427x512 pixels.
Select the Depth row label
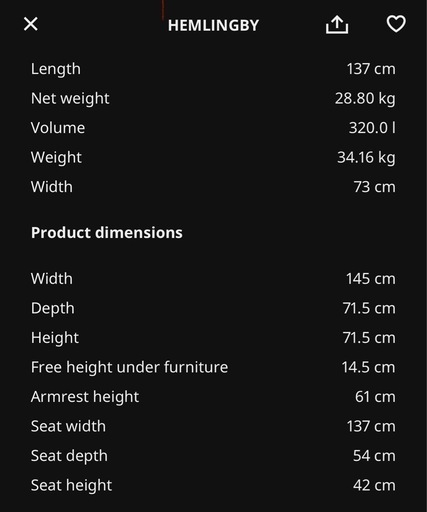click(x=53, y=308)
